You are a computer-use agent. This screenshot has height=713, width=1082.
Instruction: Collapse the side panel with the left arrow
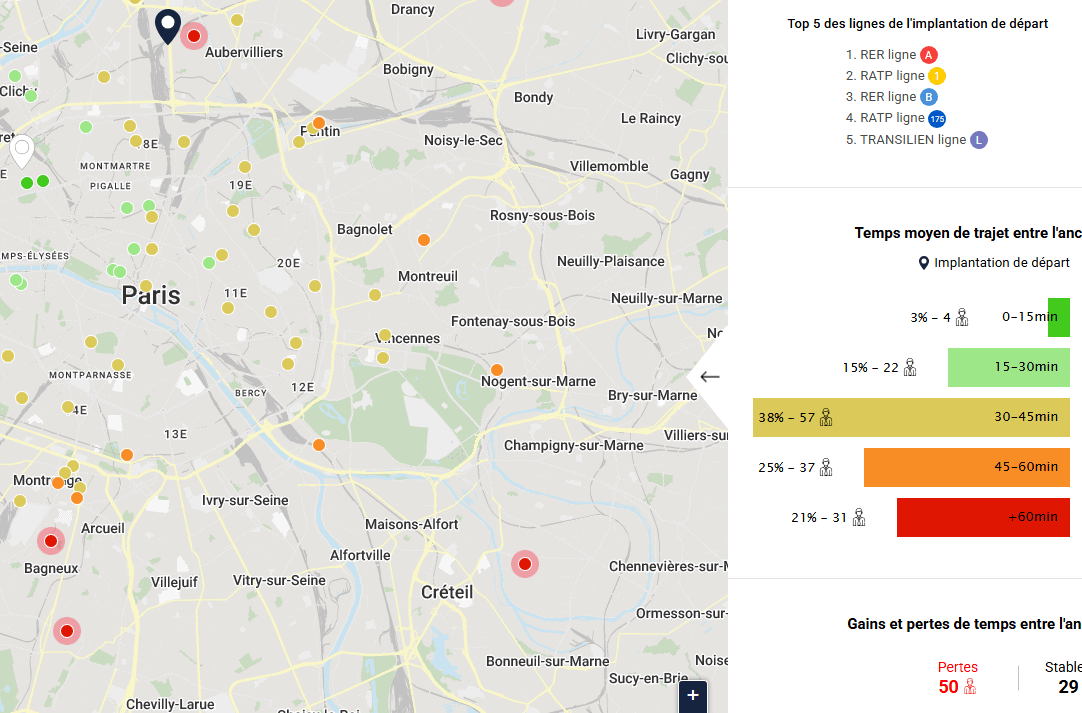tap(710, 377)
